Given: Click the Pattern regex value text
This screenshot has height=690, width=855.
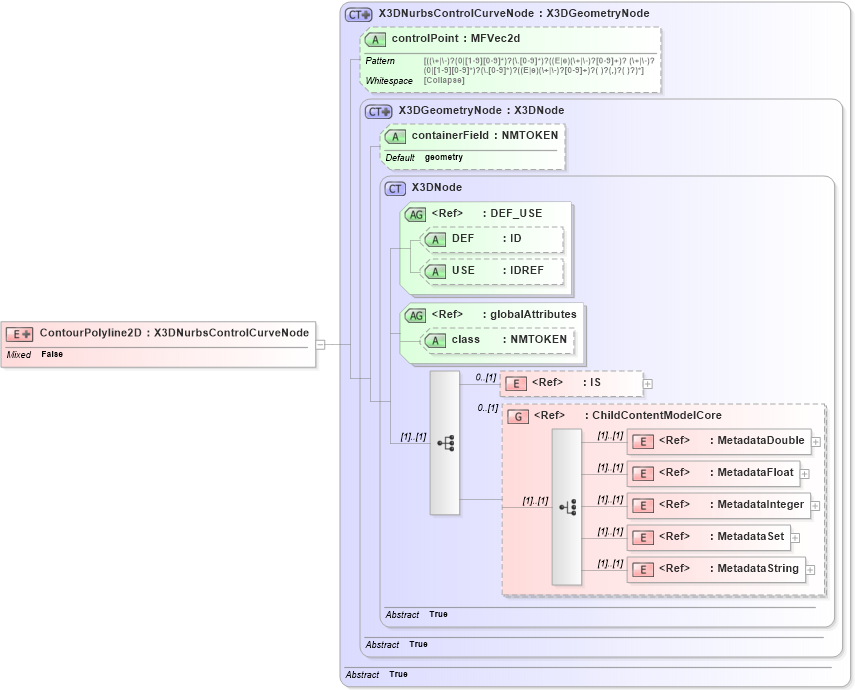Looking at the screenshot, I should point(539,65).
